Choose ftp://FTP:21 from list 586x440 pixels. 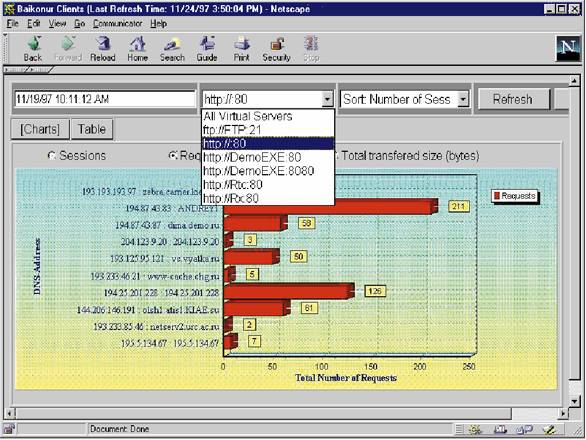(x=268, y=130)
